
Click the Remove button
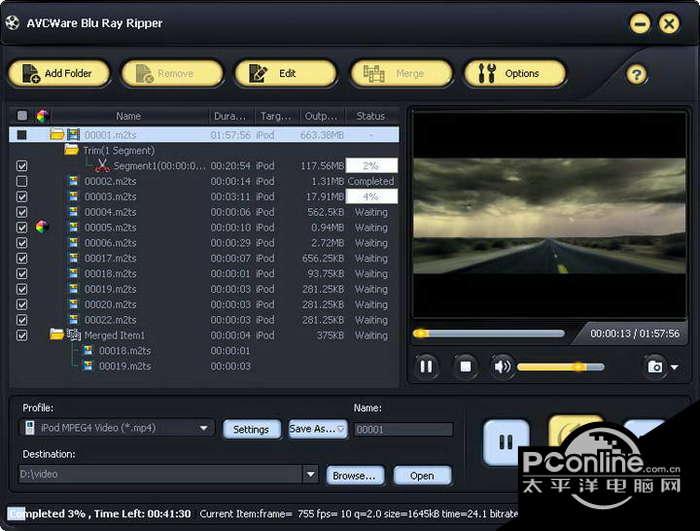pyautogui.click(x=172, y=73)
